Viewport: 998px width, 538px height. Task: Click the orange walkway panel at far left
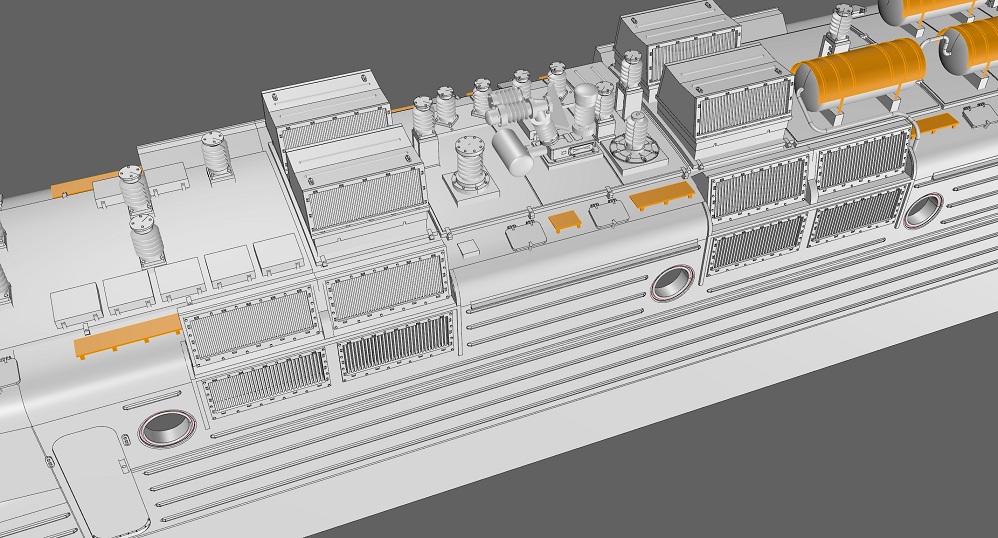click(126, 334)
